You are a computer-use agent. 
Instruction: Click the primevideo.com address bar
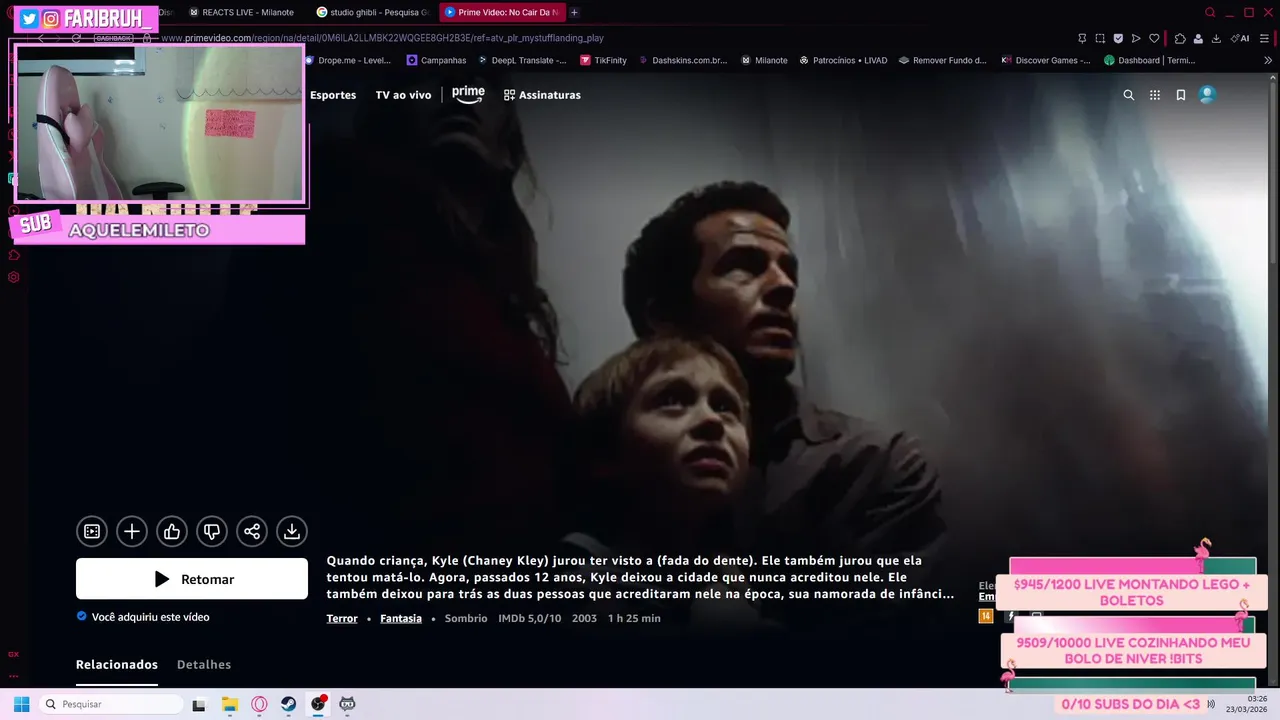(382, 38)
